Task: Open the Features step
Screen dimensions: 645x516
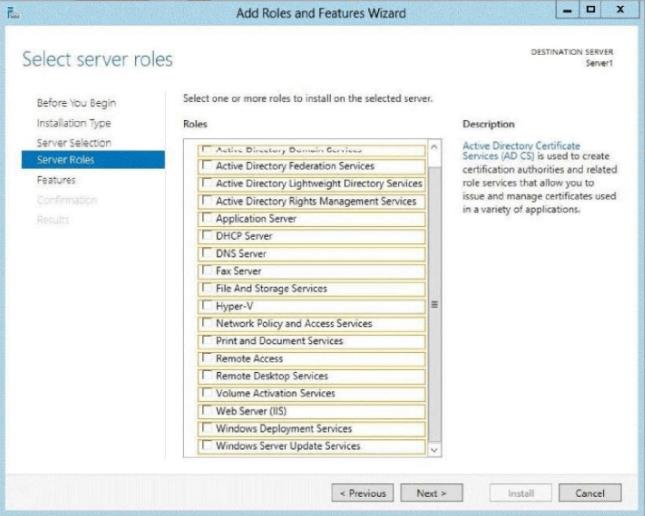Action: pos(56,180)
